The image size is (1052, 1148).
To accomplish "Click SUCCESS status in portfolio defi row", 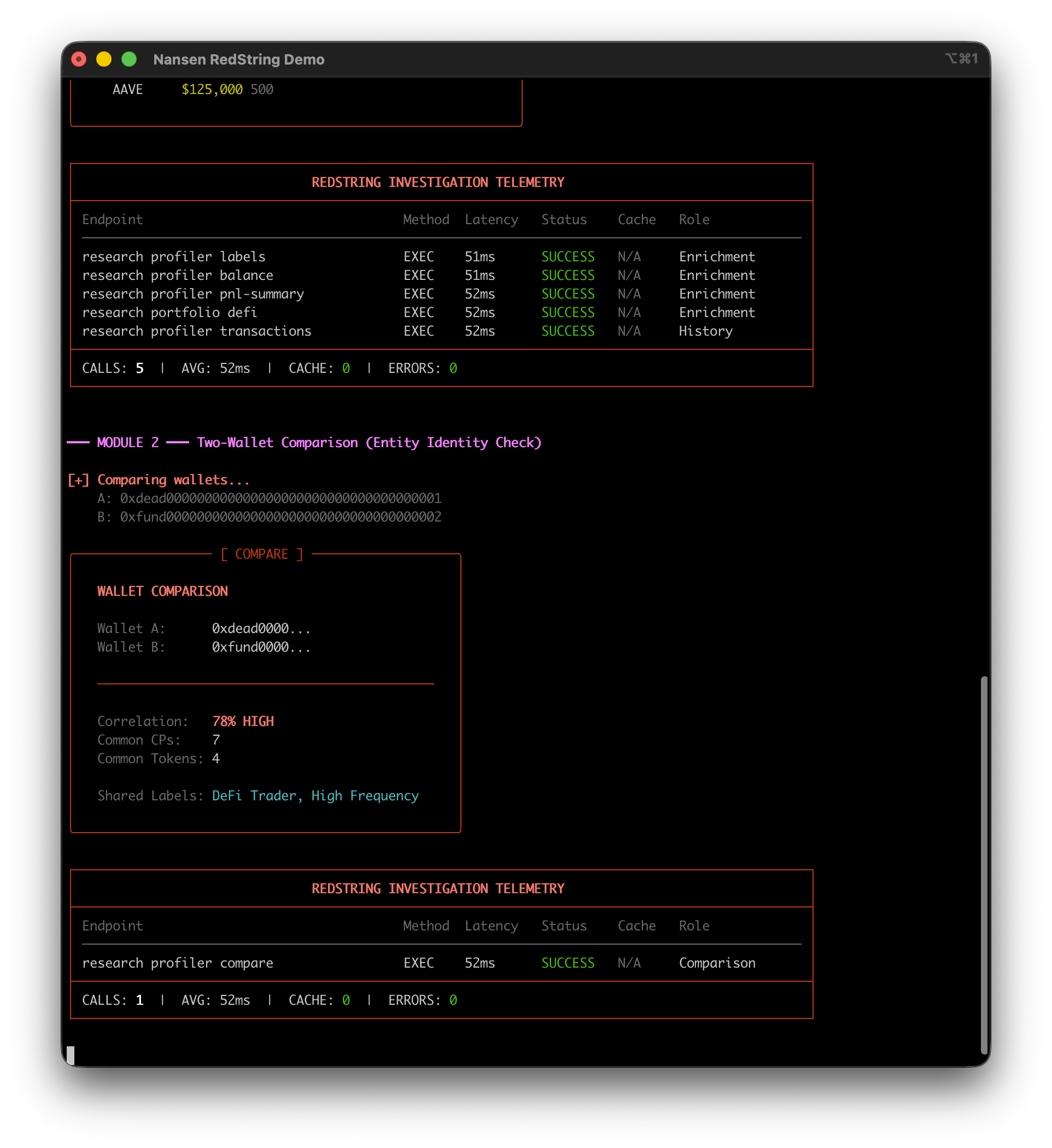I will click(x=568, y=313).
